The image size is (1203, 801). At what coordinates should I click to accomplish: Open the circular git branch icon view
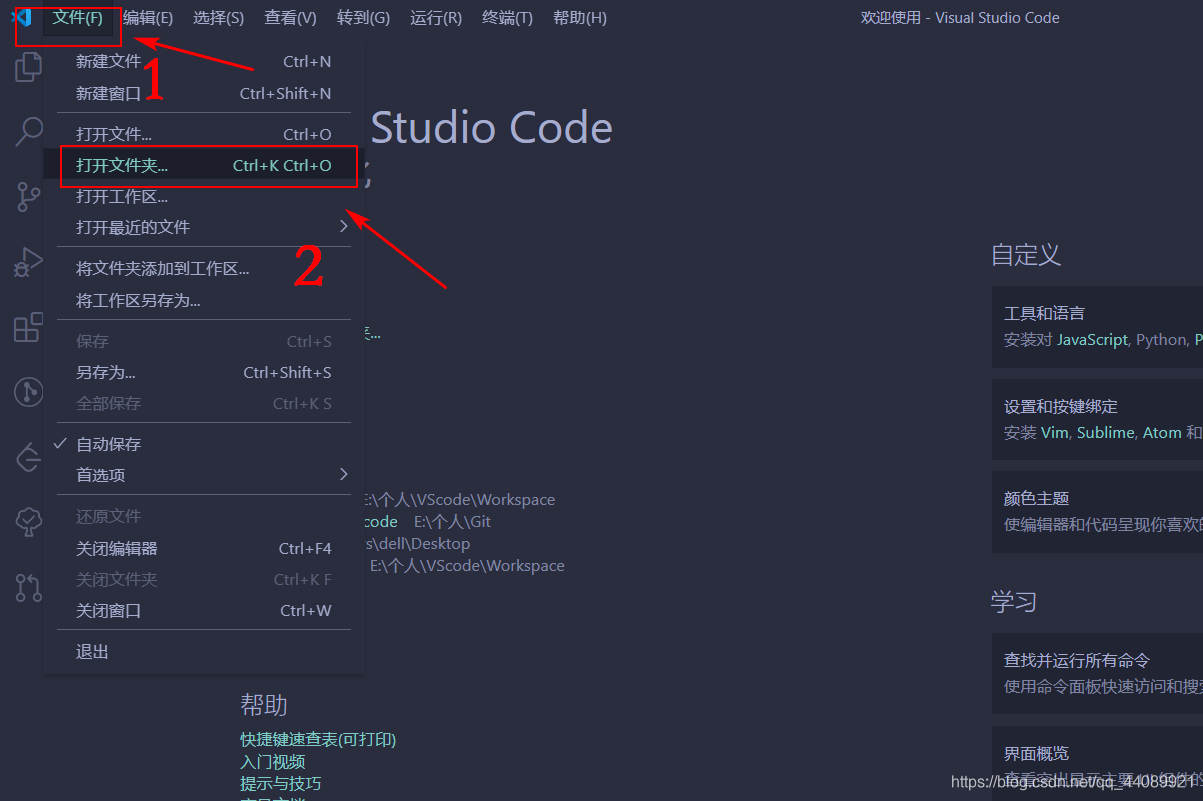point(28,392)
